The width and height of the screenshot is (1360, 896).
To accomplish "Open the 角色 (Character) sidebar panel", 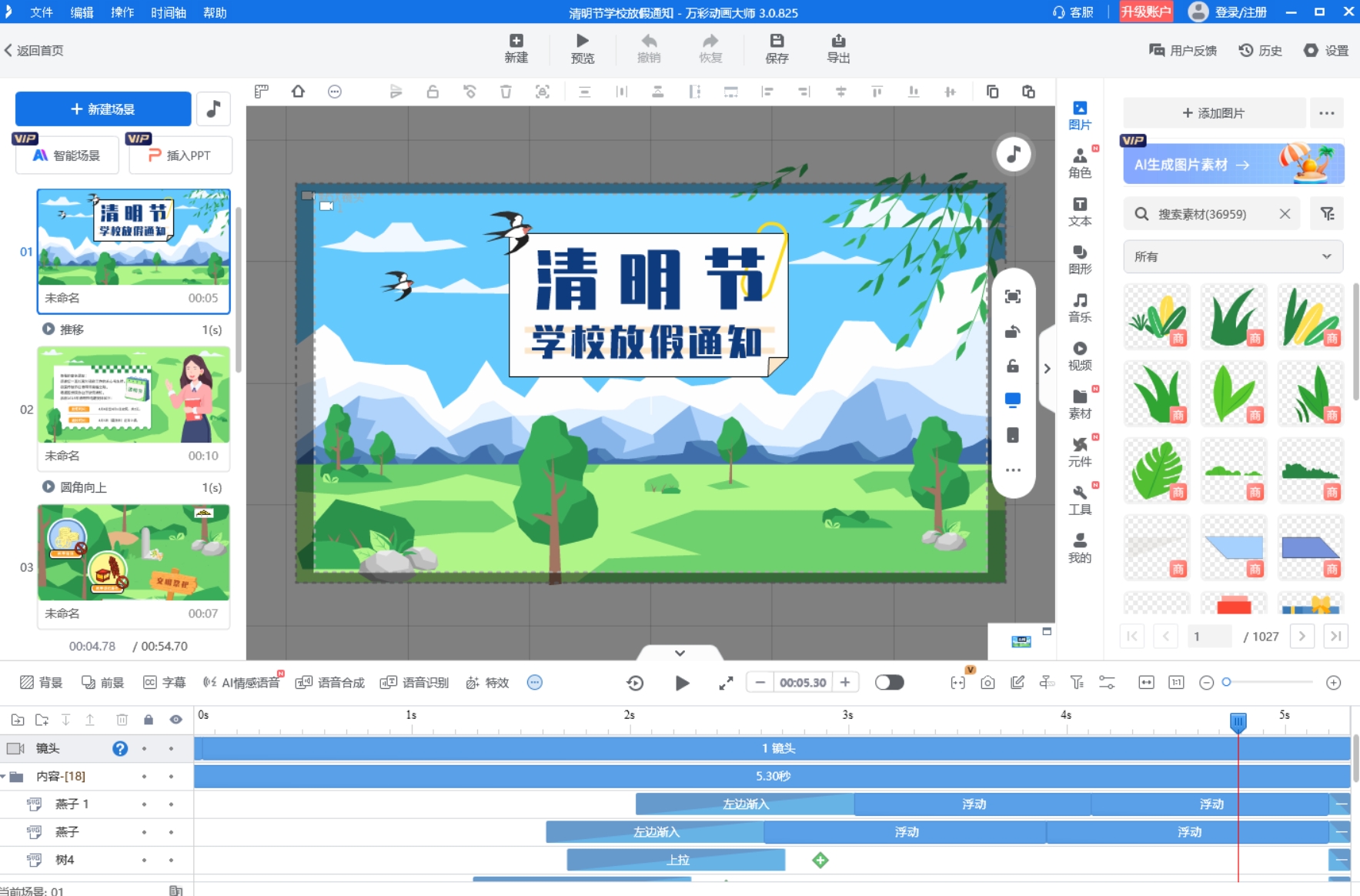I will coord(1079,162).
